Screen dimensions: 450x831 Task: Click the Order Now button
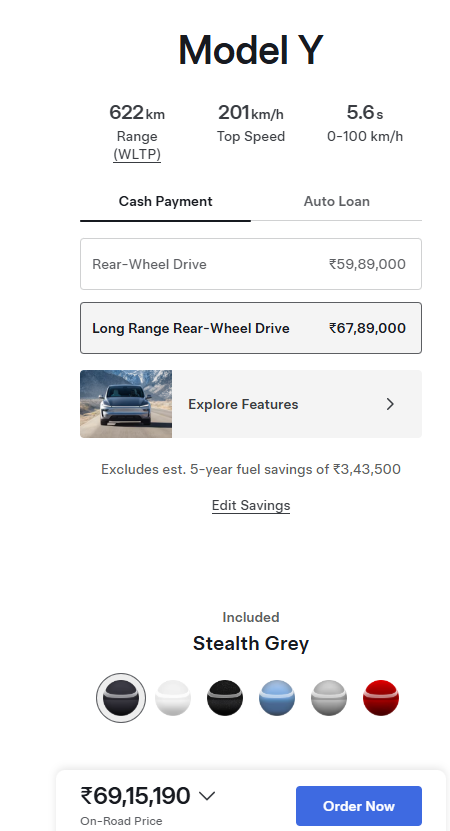coord(359,806)
